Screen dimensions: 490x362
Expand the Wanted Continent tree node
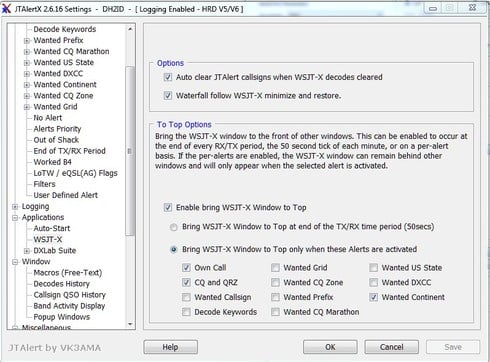[x=27, y=85]
